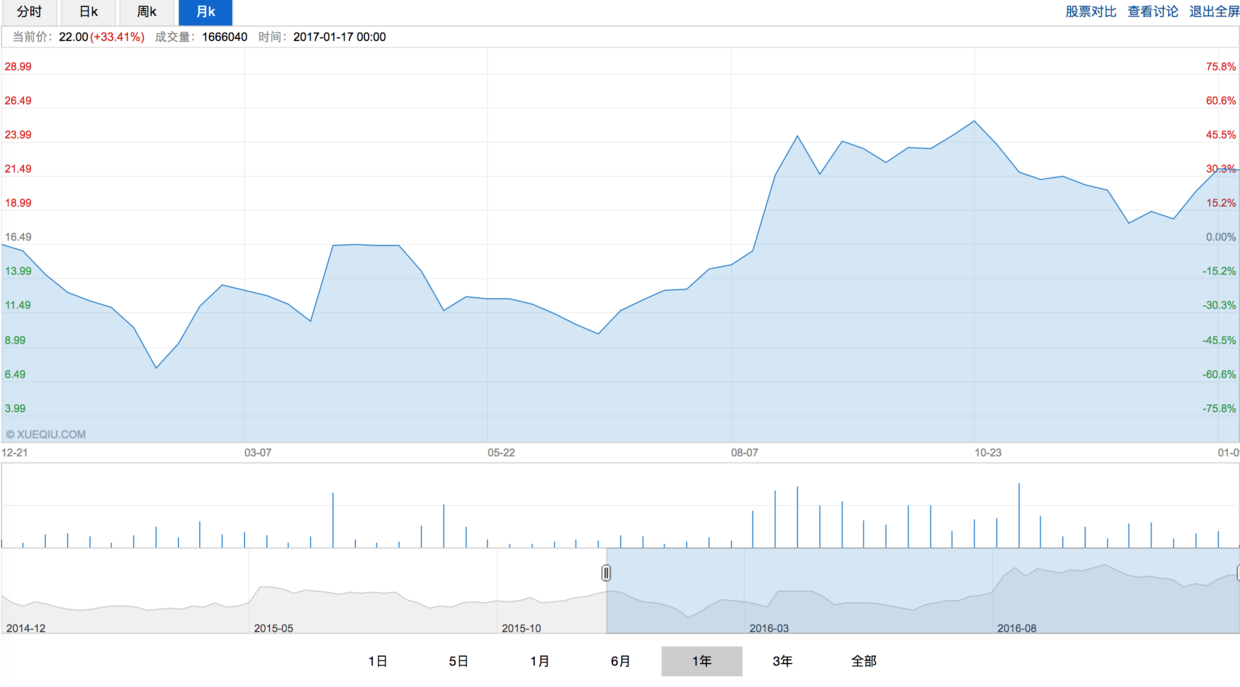Switch range to 6月
This screenshot has width=1240, height=687.
click(621, 661)
